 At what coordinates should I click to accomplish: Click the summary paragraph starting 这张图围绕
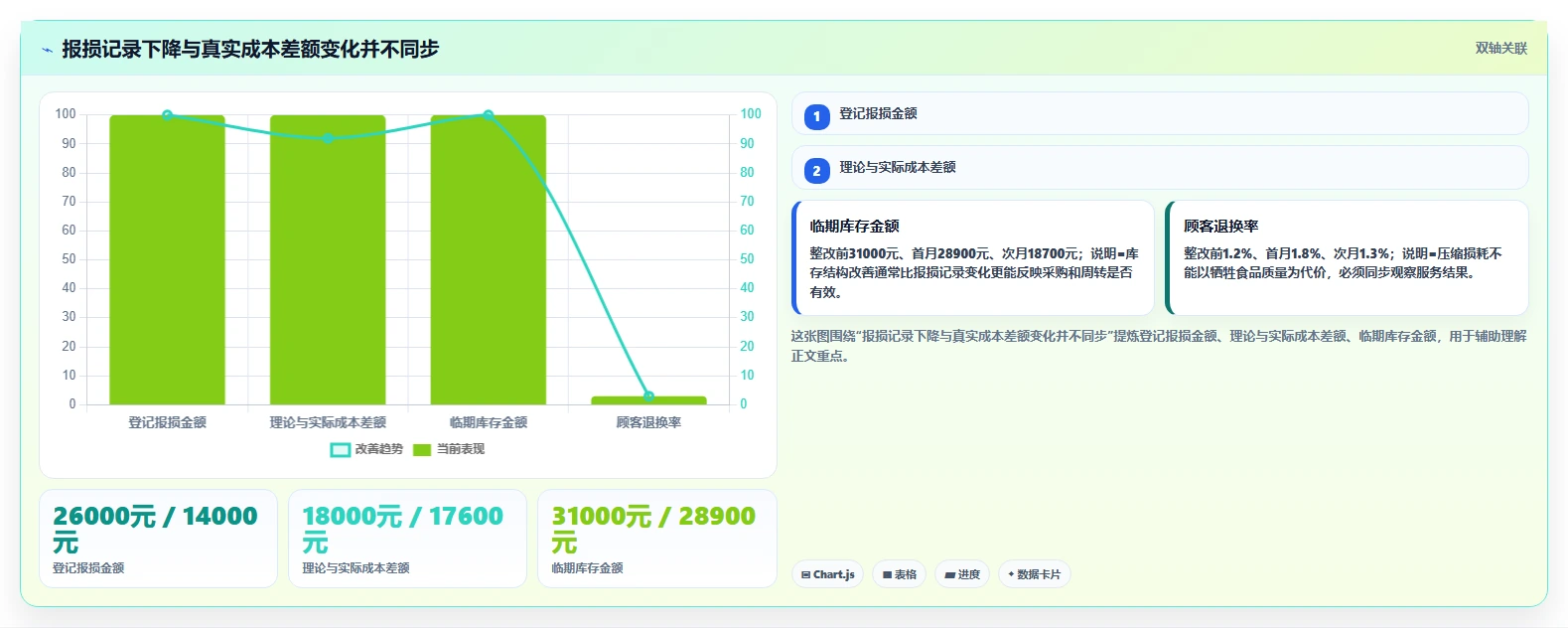(1159, 346)
